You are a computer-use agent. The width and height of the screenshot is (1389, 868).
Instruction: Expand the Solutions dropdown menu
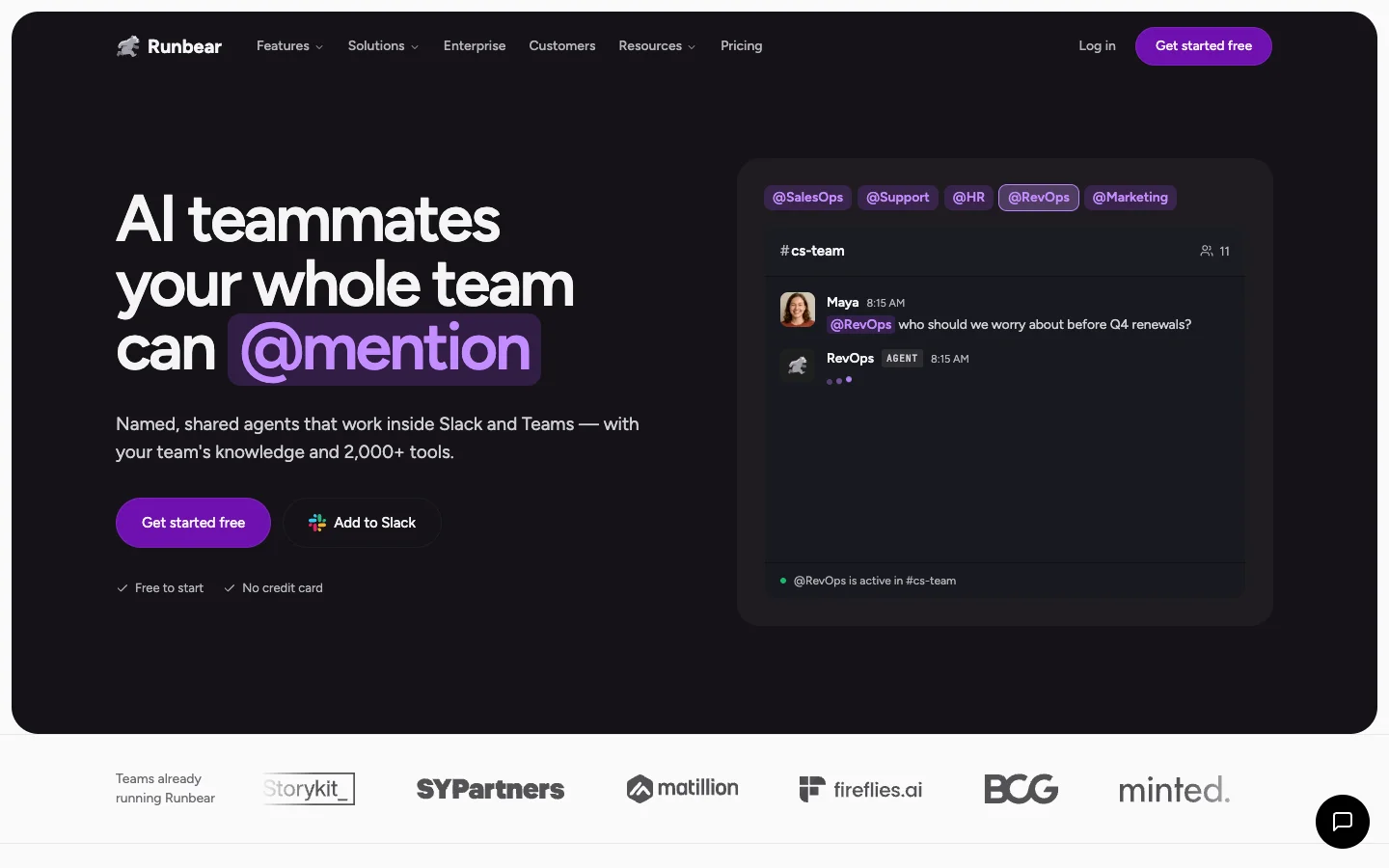pyautogui.click(x=383, y=46)
